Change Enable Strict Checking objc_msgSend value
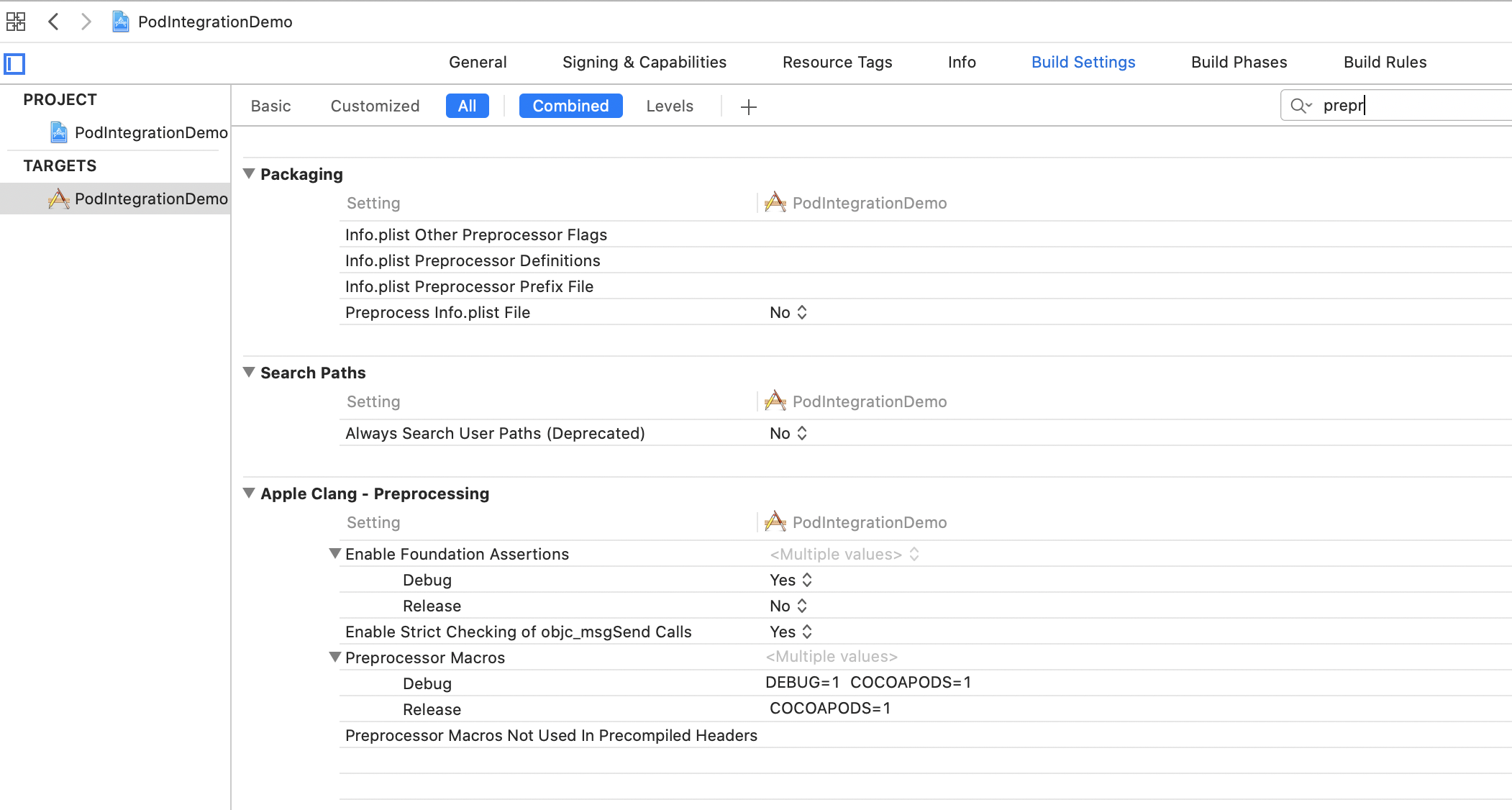The image size is (1512, 810). [x=791, y=632]
